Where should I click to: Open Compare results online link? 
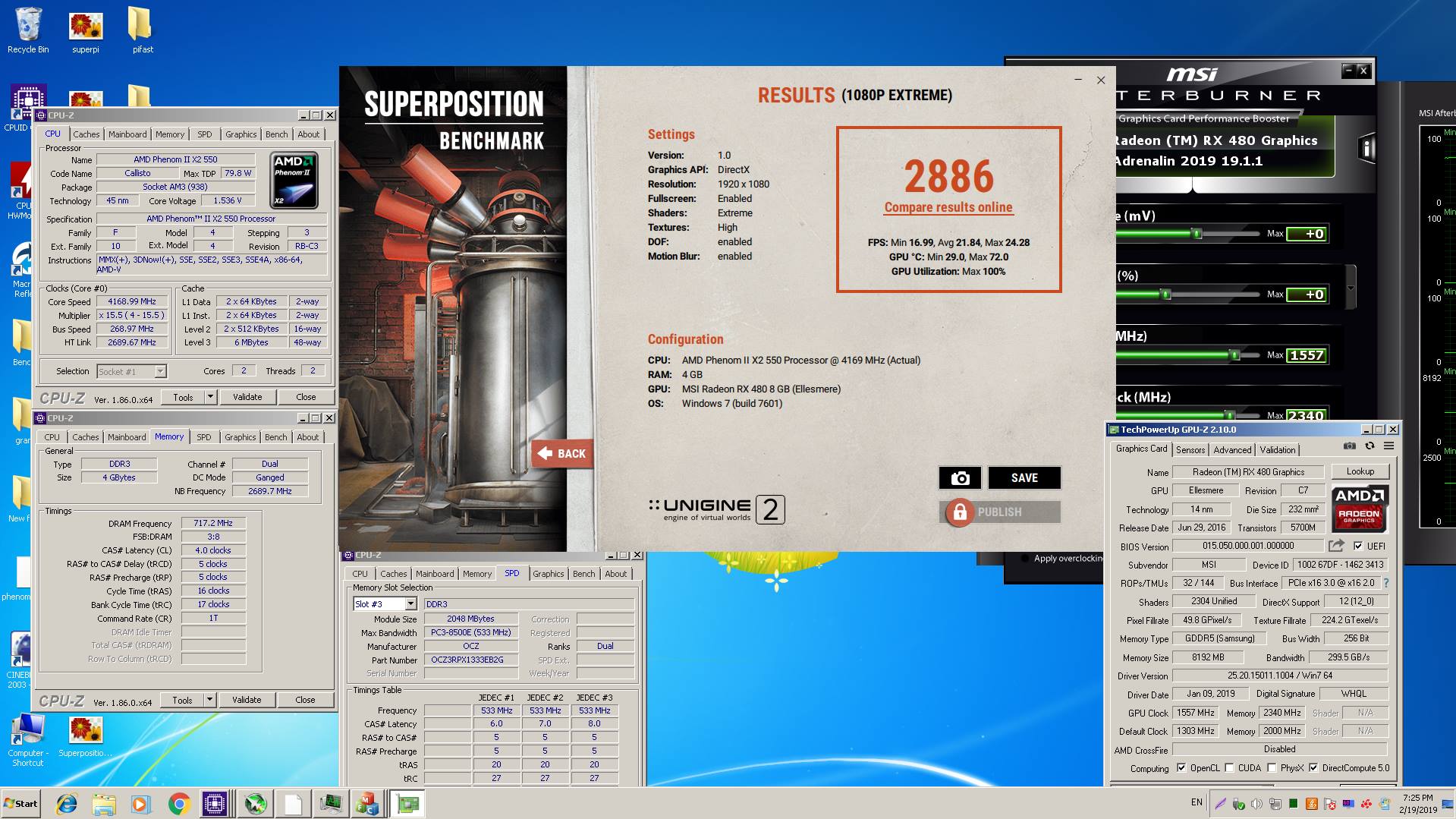(x=948, y=207)
